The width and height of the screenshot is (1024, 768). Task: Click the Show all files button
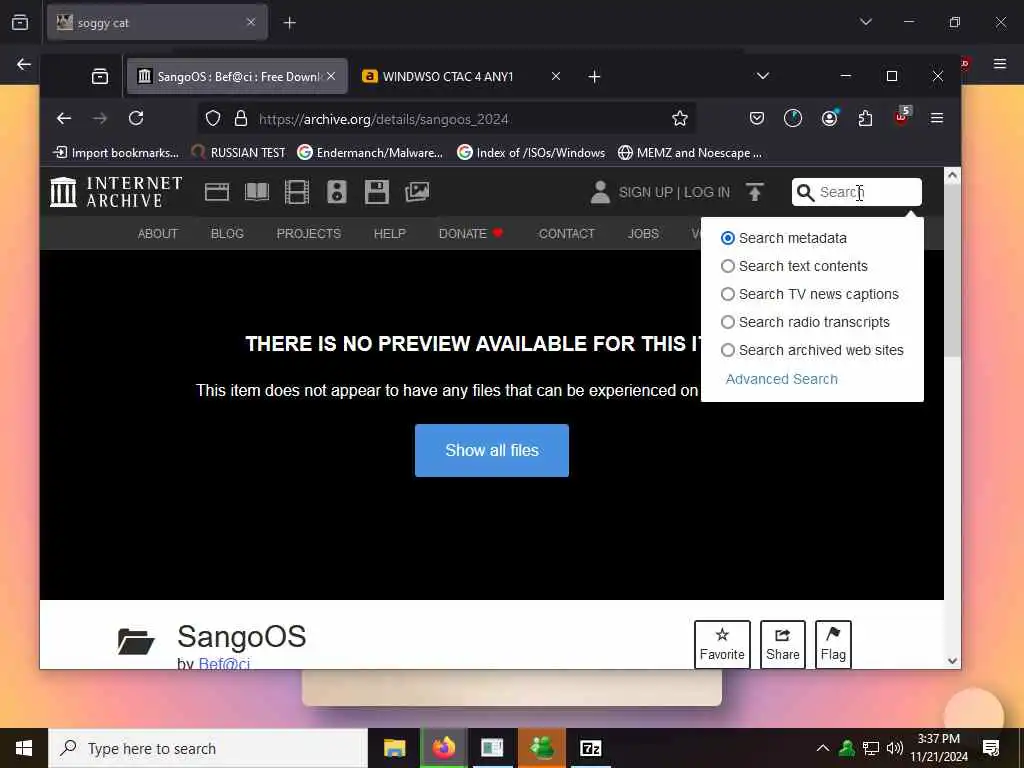[492, 451]
